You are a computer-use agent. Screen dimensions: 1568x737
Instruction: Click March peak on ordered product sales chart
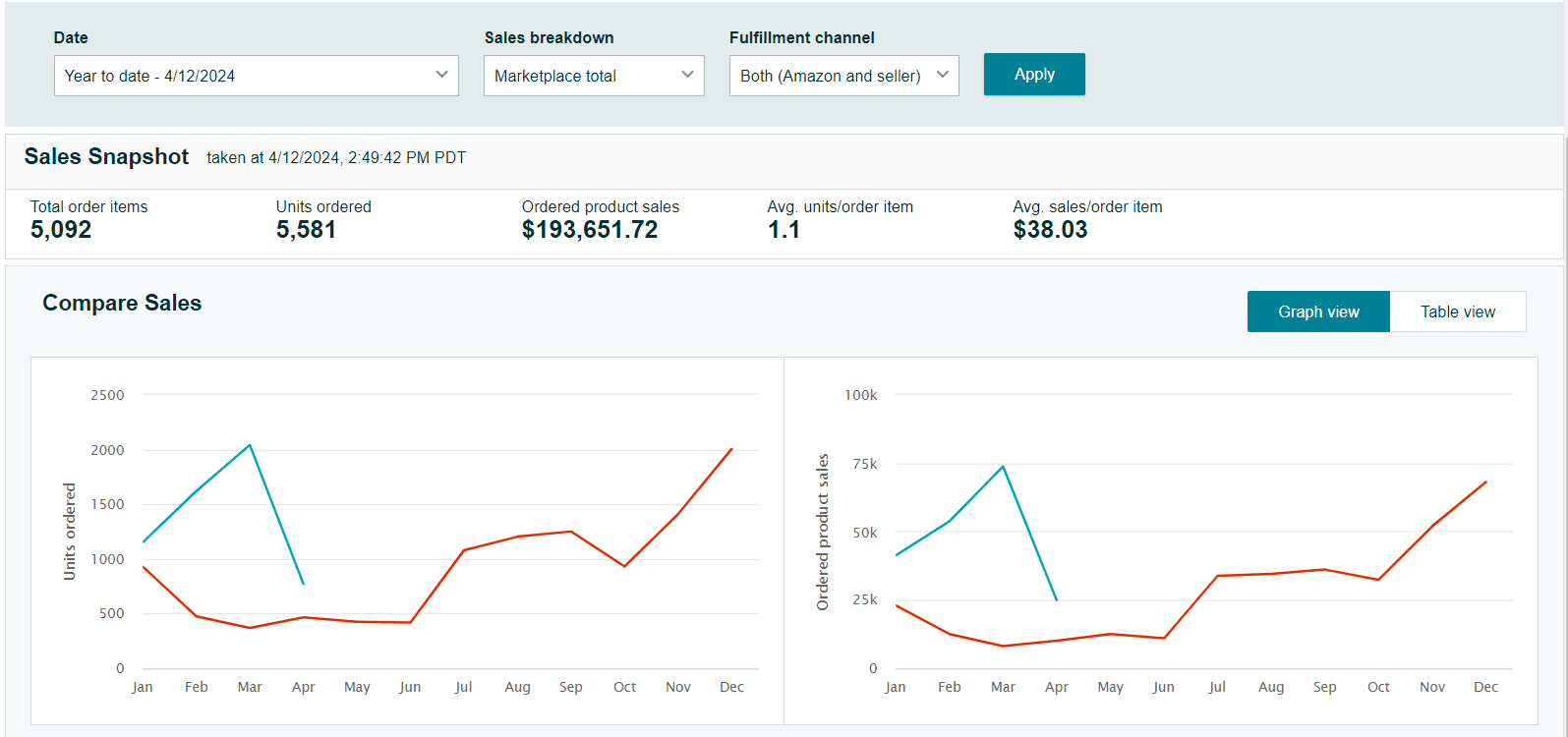pyautogui.click(x=1003, y=467)
